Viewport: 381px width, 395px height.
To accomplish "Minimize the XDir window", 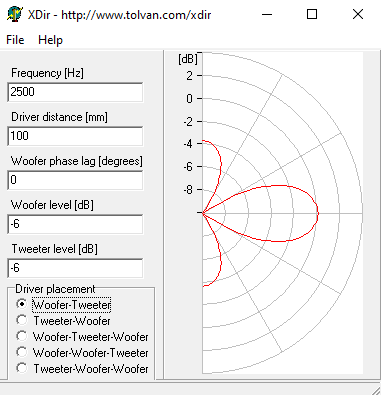I will [x=267, y=14].
